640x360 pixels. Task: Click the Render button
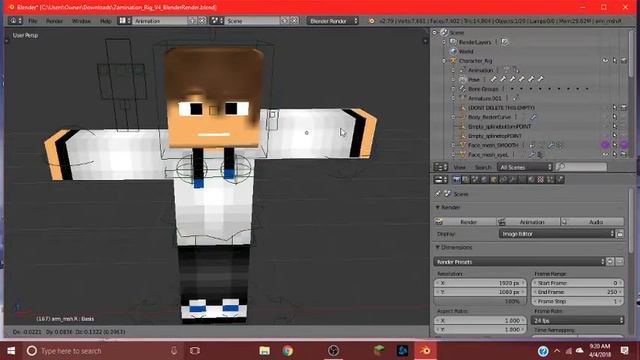[465, 222]
